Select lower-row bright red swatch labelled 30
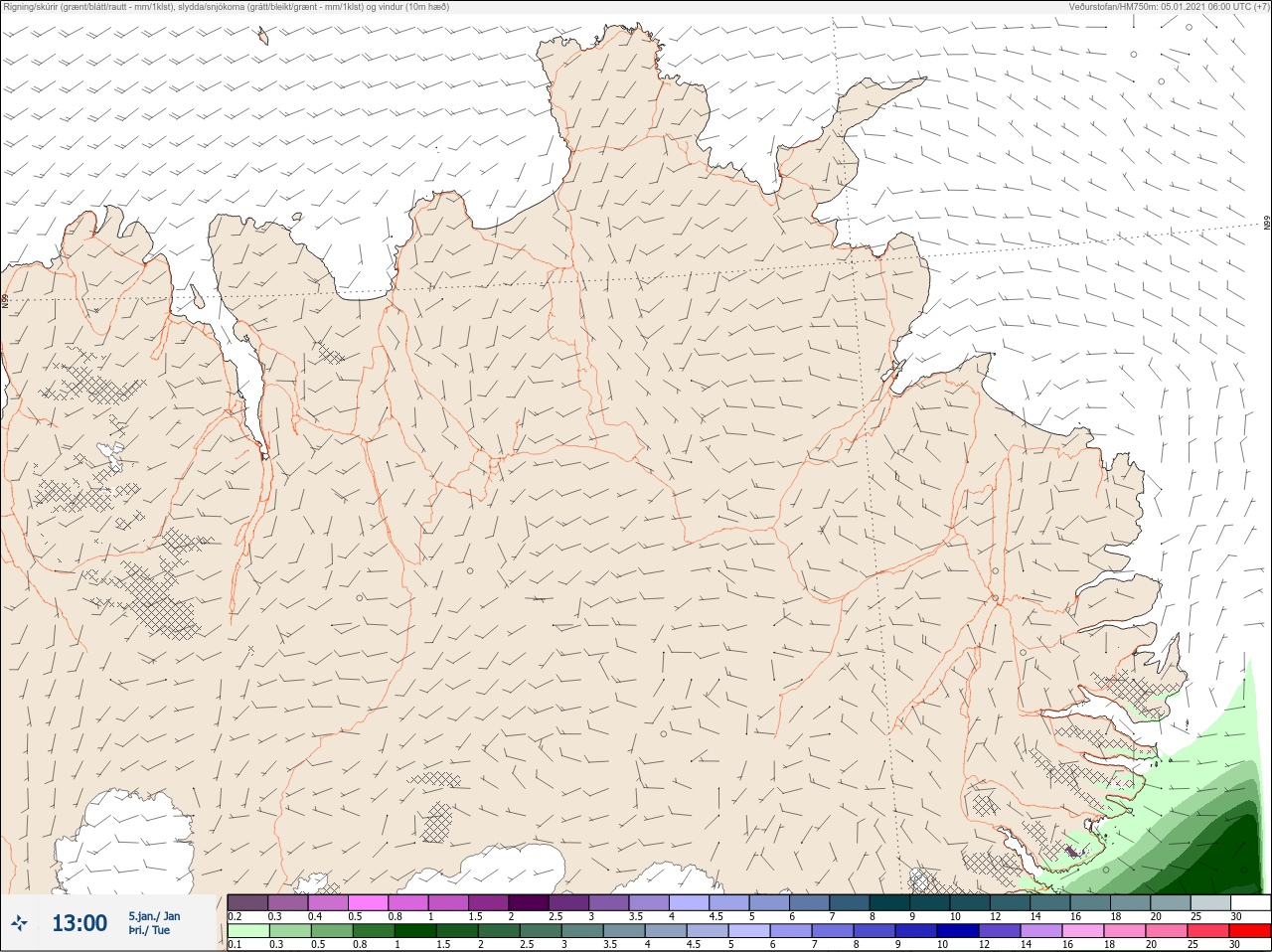 pyautogui.click(x=1250, y=931)
